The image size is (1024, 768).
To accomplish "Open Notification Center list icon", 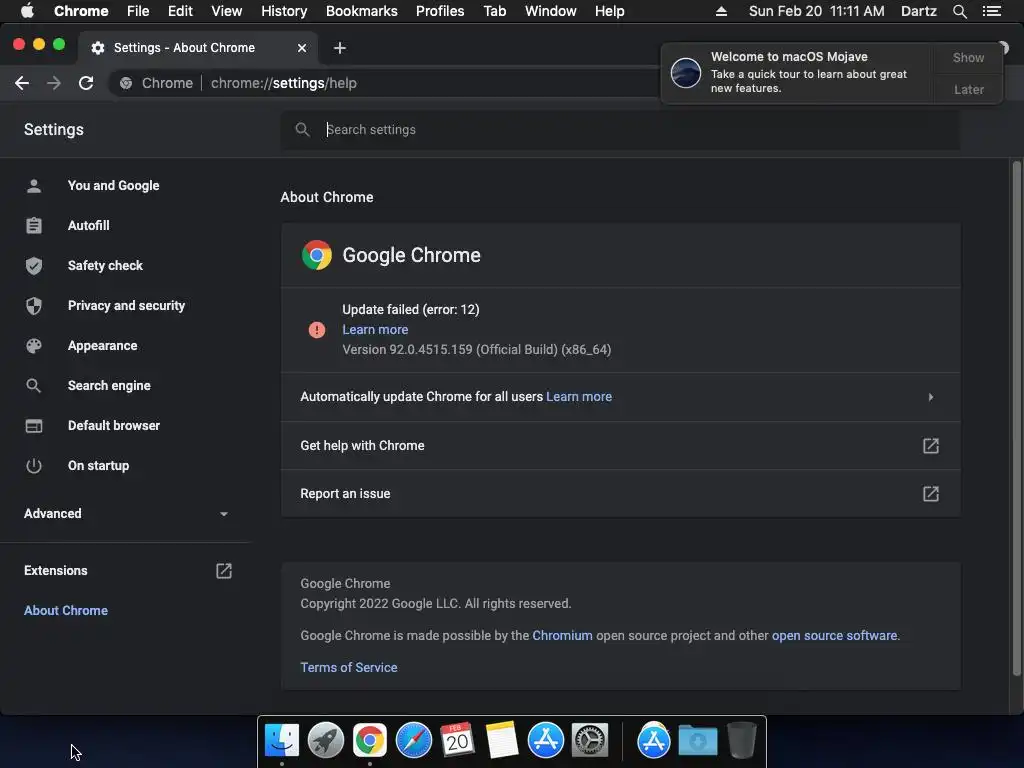I will click(992, 11).
